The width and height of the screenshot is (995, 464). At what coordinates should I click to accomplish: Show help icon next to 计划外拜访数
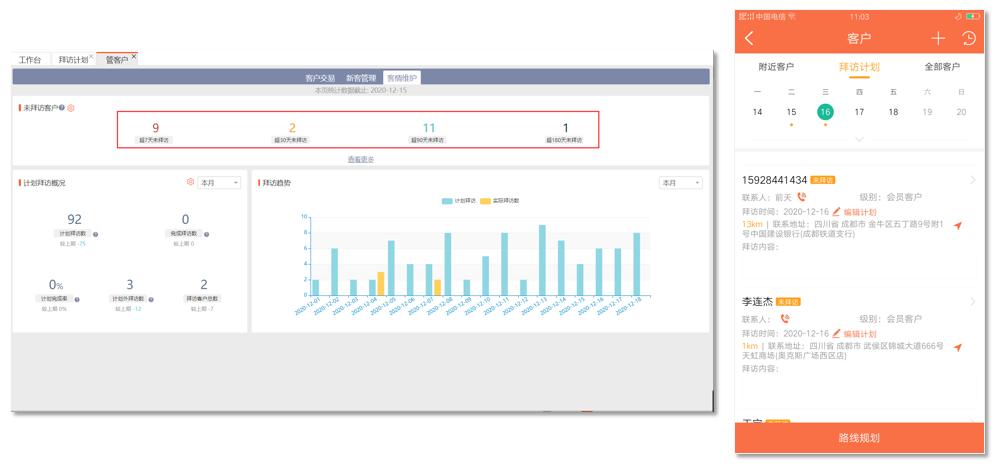point(151,300)
